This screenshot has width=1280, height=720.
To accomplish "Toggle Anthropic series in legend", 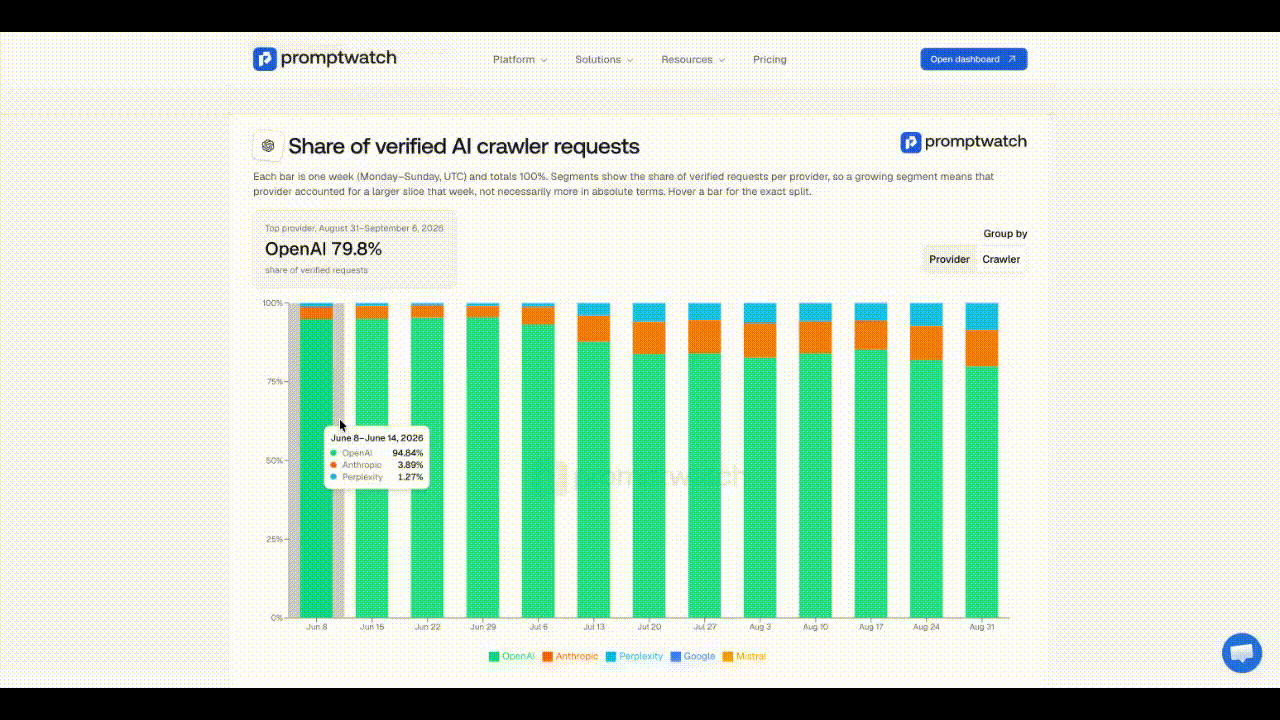I will tap(570, 656).
